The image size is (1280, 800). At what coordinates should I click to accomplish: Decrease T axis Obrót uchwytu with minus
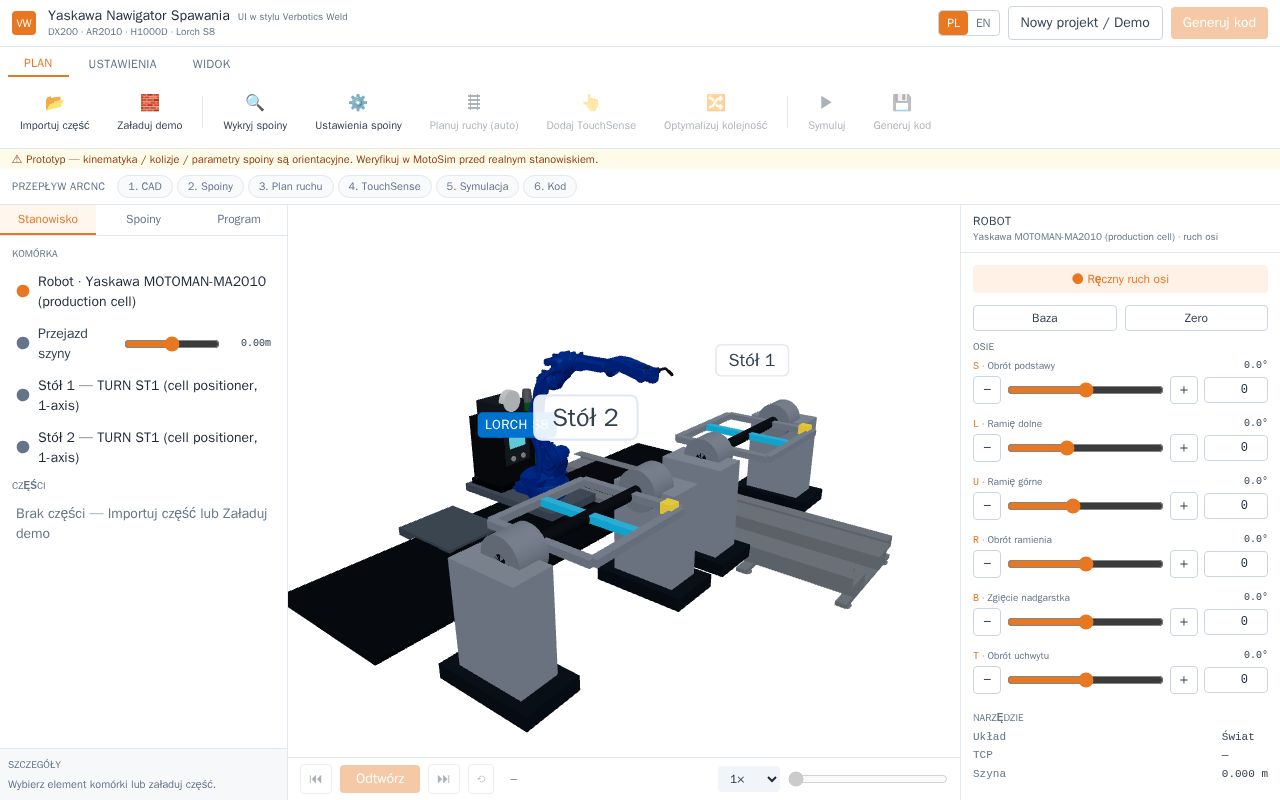(987, 680)
